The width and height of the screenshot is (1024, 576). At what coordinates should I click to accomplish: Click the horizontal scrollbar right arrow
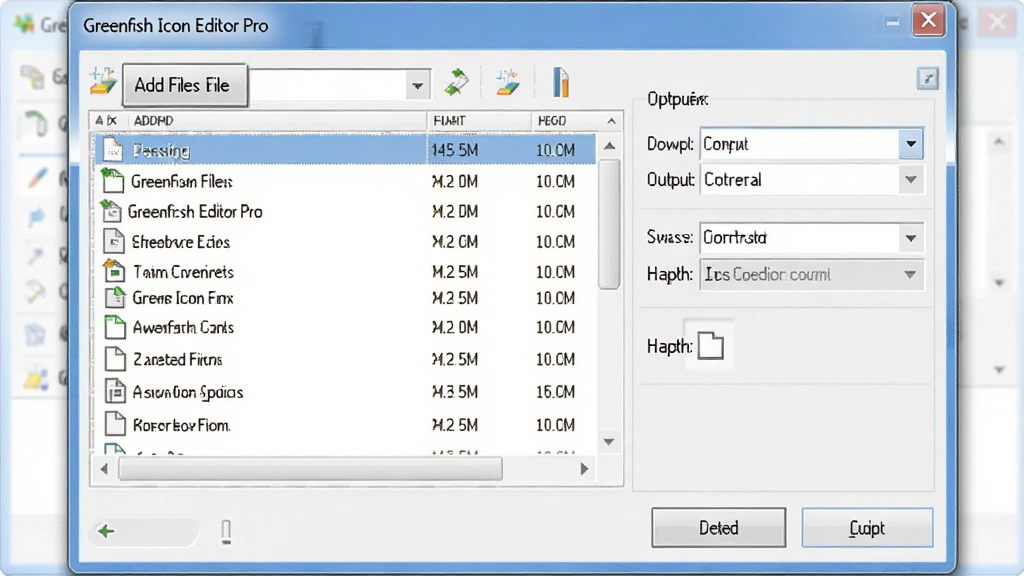click(x=584, y=469)
